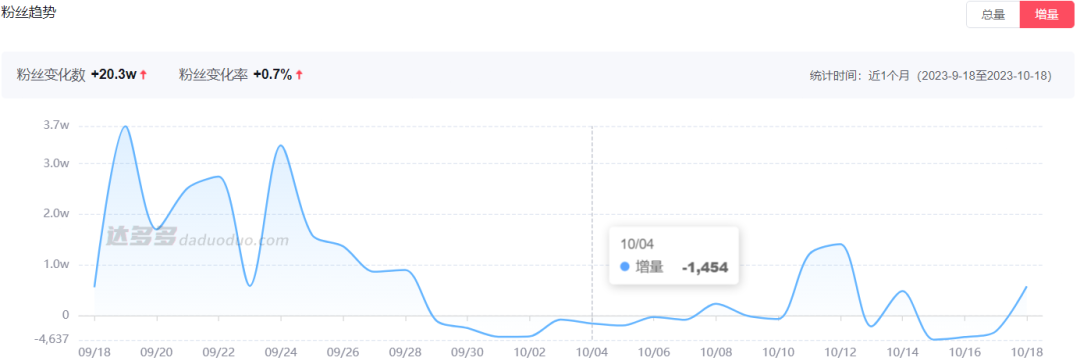Select the 10/12 x-axis date label

pos(841,351)
